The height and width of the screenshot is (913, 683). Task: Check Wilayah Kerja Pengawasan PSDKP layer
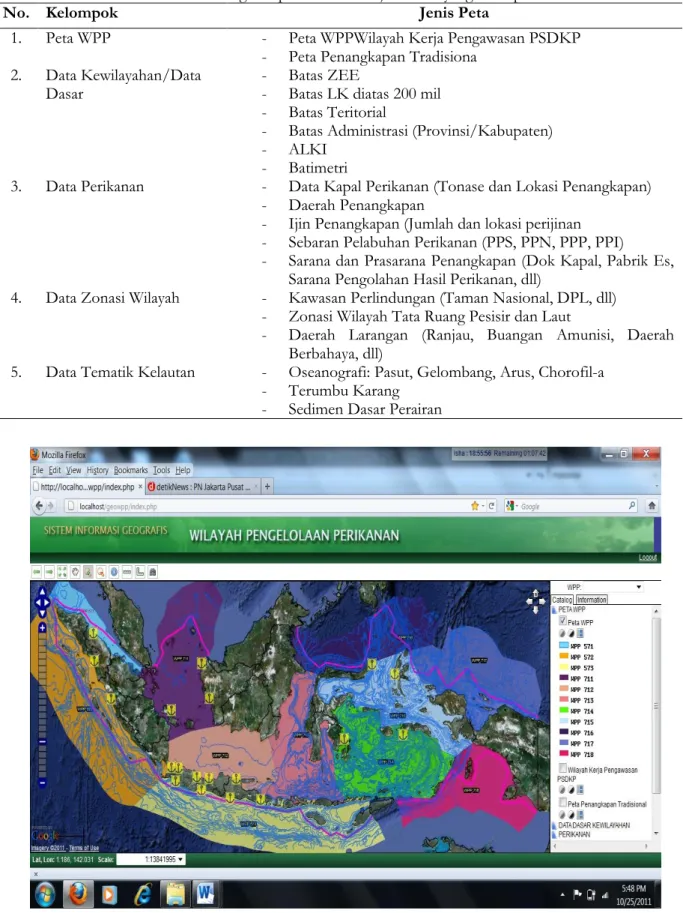562,768
